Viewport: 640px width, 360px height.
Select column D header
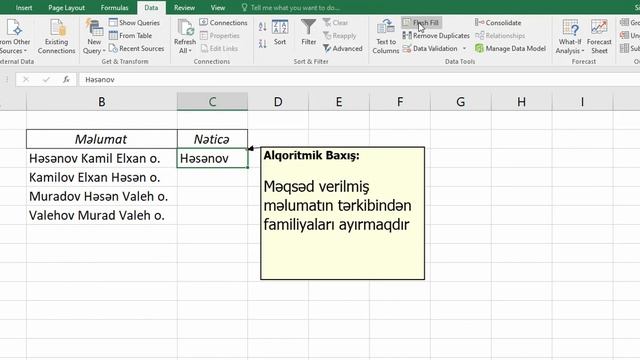point(278,102)
